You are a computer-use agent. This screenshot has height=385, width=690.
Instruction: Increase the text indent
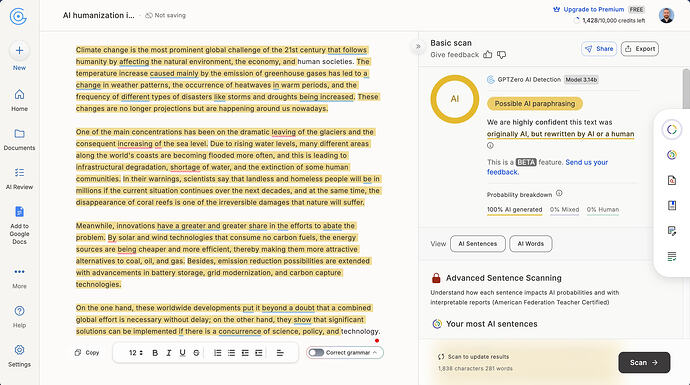259,353
